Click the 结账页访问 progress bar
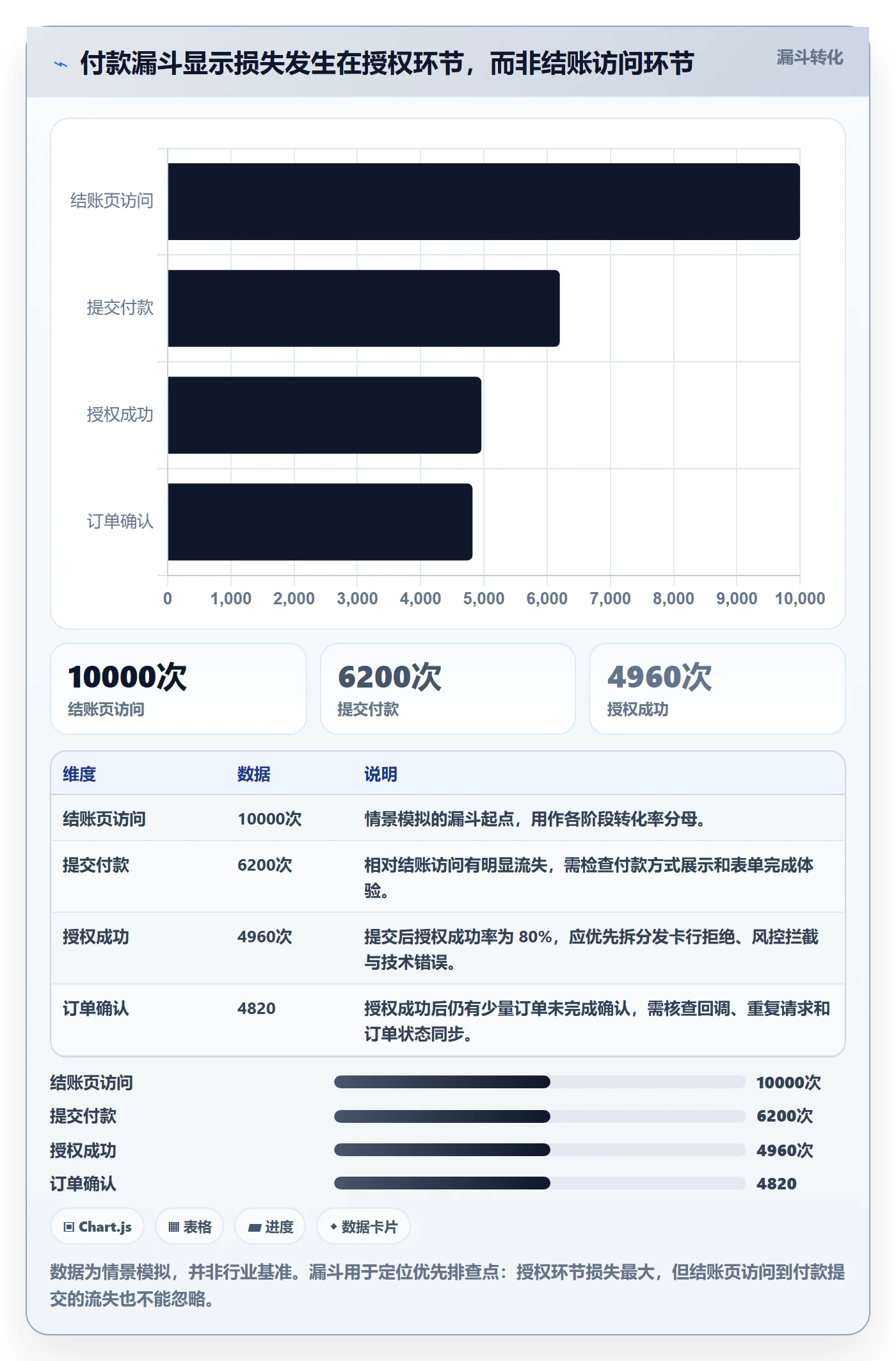Viewport: 896px width, 1361px height. 540,1082
